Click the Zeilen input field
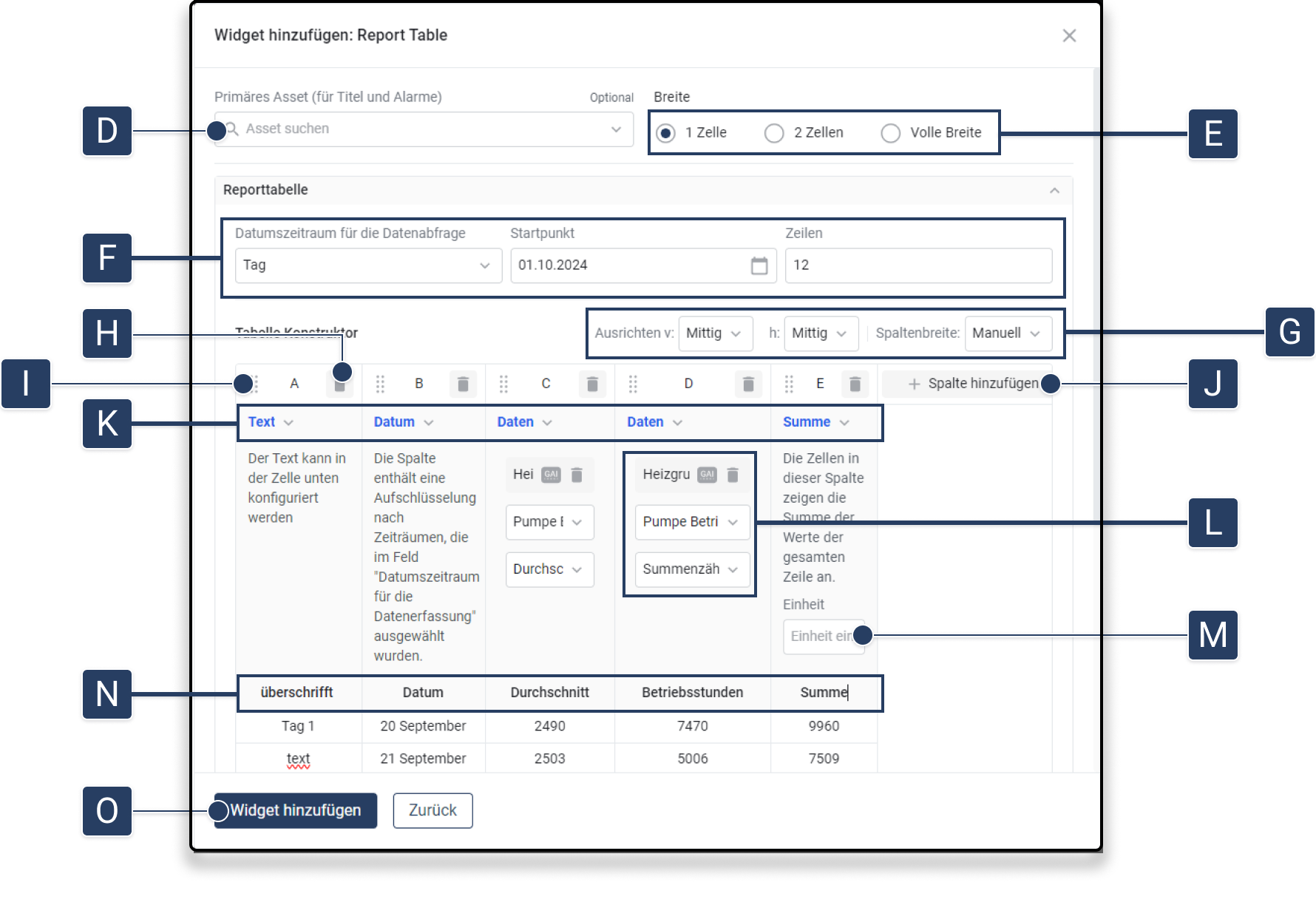This screenshot has height=902, width=1316. pos(918,265)
